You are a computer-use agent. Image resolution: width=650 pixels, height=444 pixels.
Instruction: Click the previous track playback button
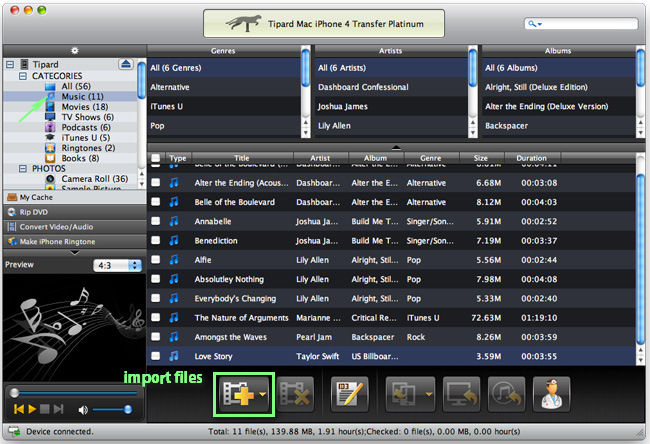point(19,409)
